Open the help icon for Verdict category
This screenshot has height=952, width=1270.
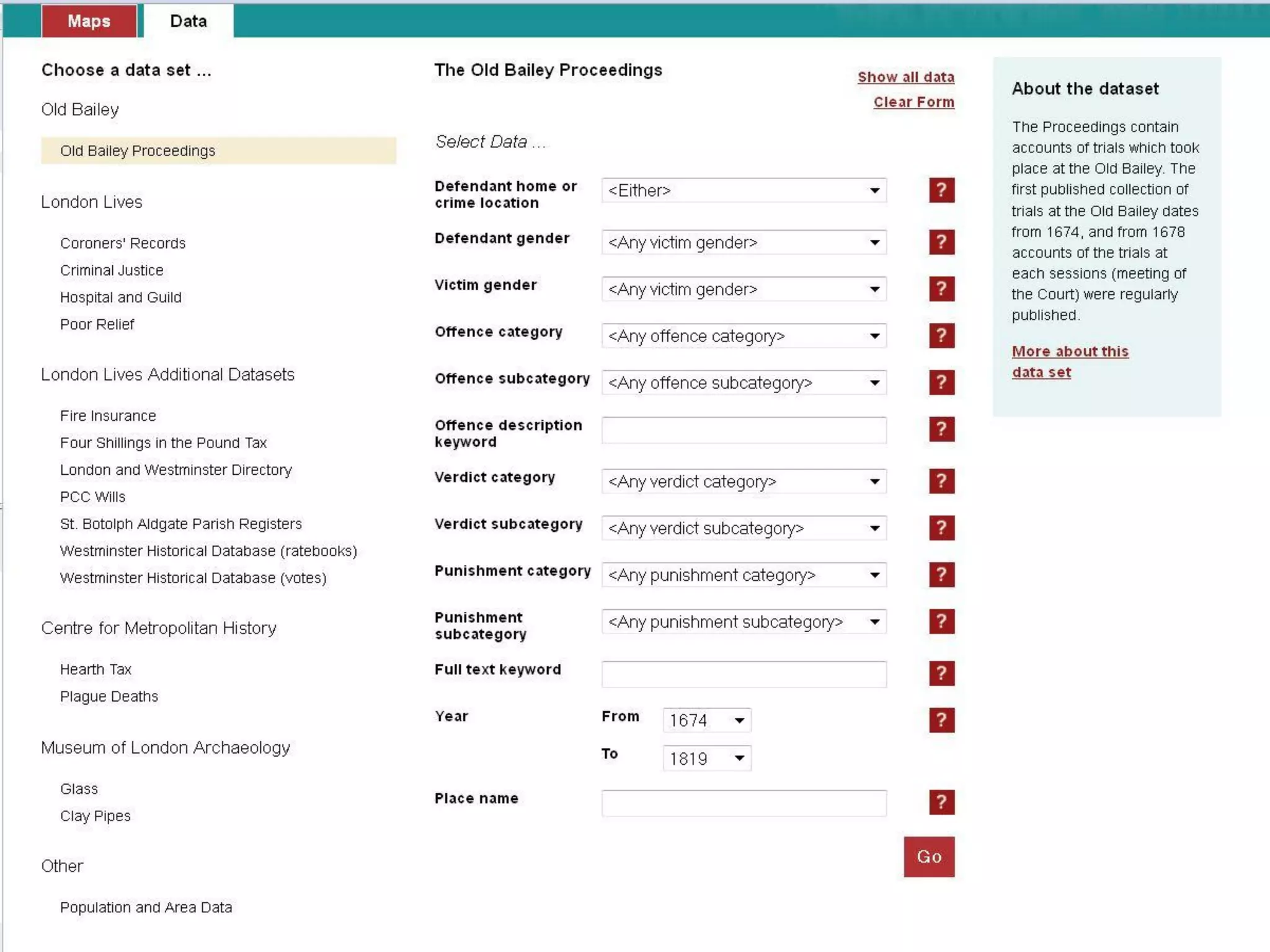tap(941, 481)
